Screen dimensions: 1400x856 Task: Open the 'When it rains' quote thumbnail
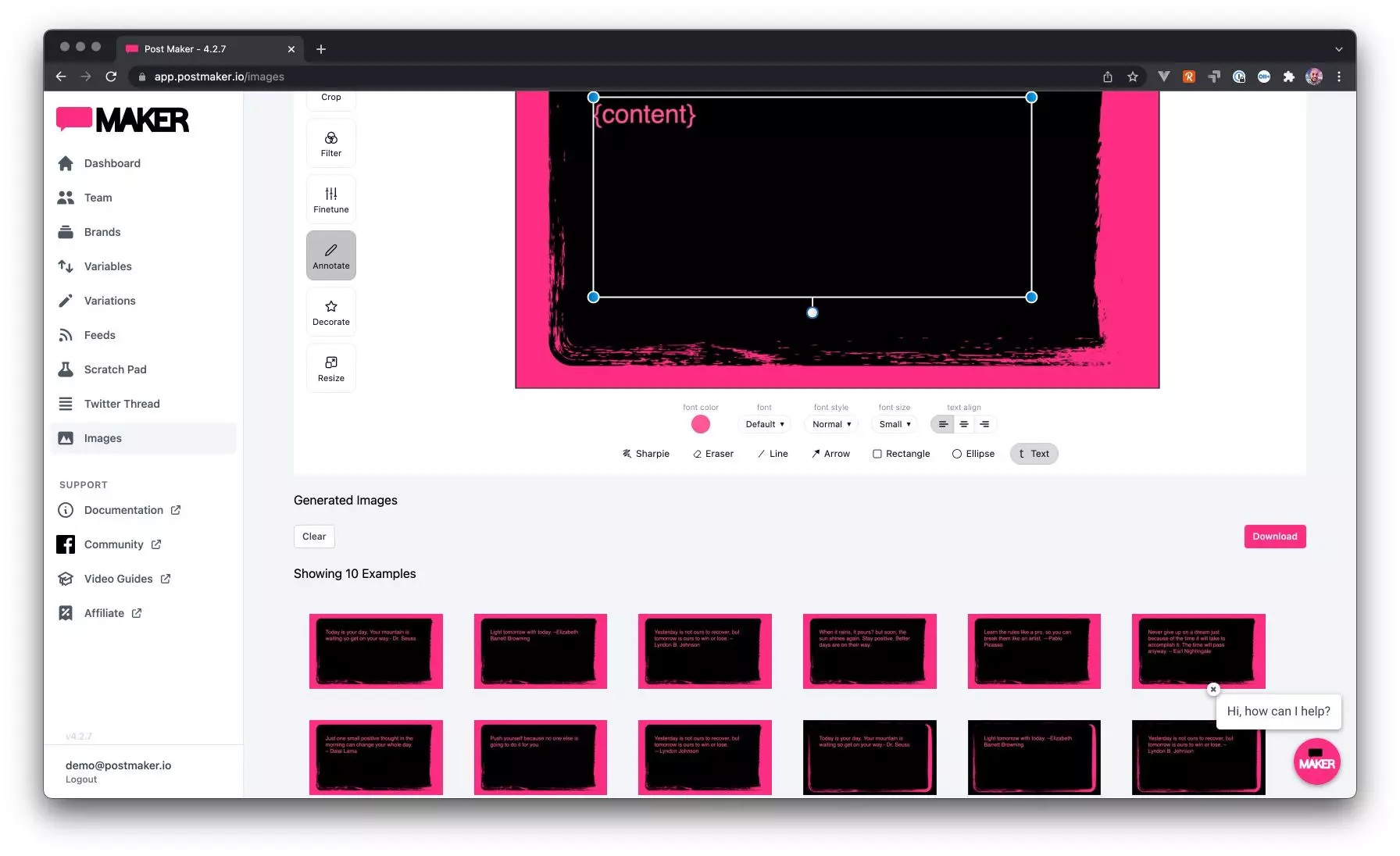pyautogui.click(x=870, y=651)
